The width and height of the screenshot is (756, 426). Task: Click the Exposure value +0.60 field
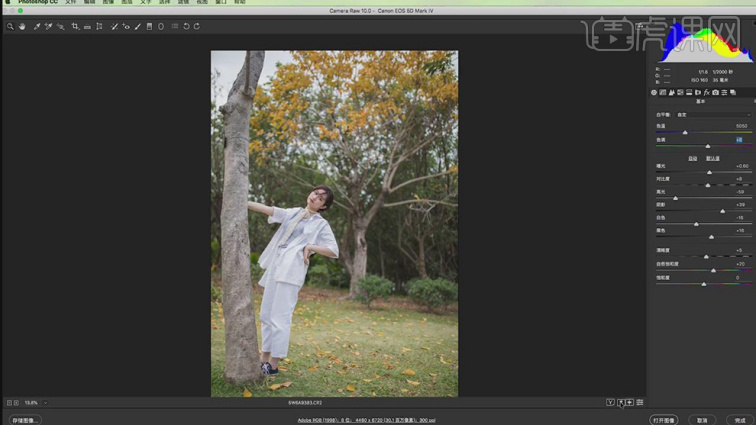pos(742,166)
